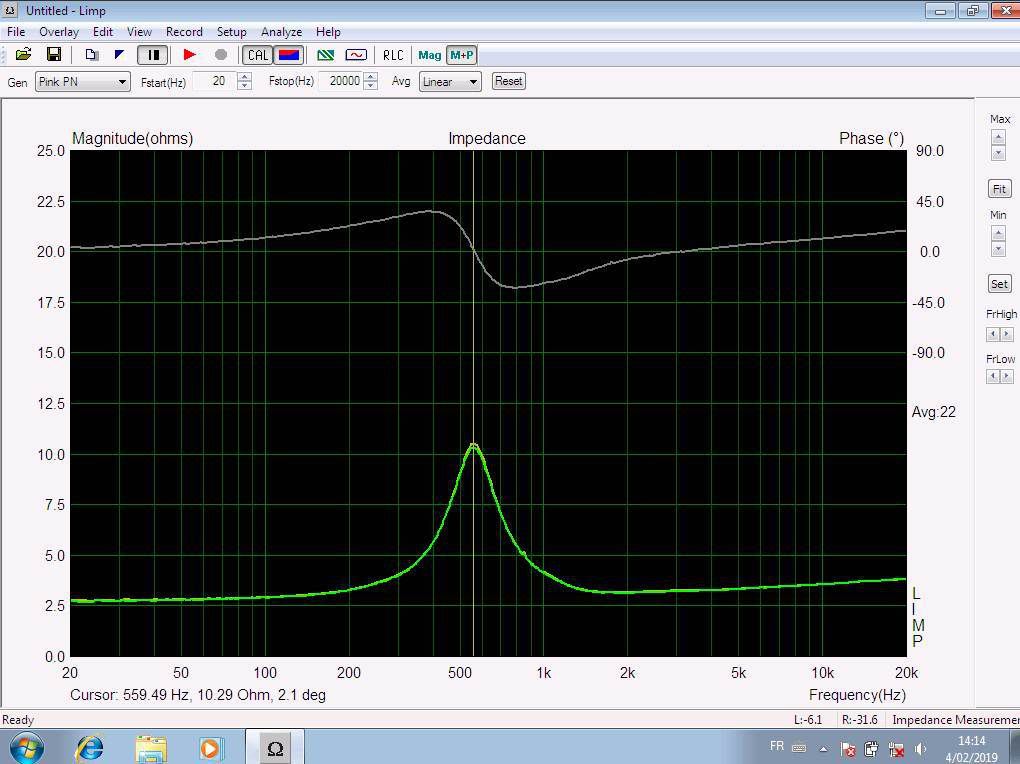
Task: Raise graph Max with the up arrow
Action: 998,137
